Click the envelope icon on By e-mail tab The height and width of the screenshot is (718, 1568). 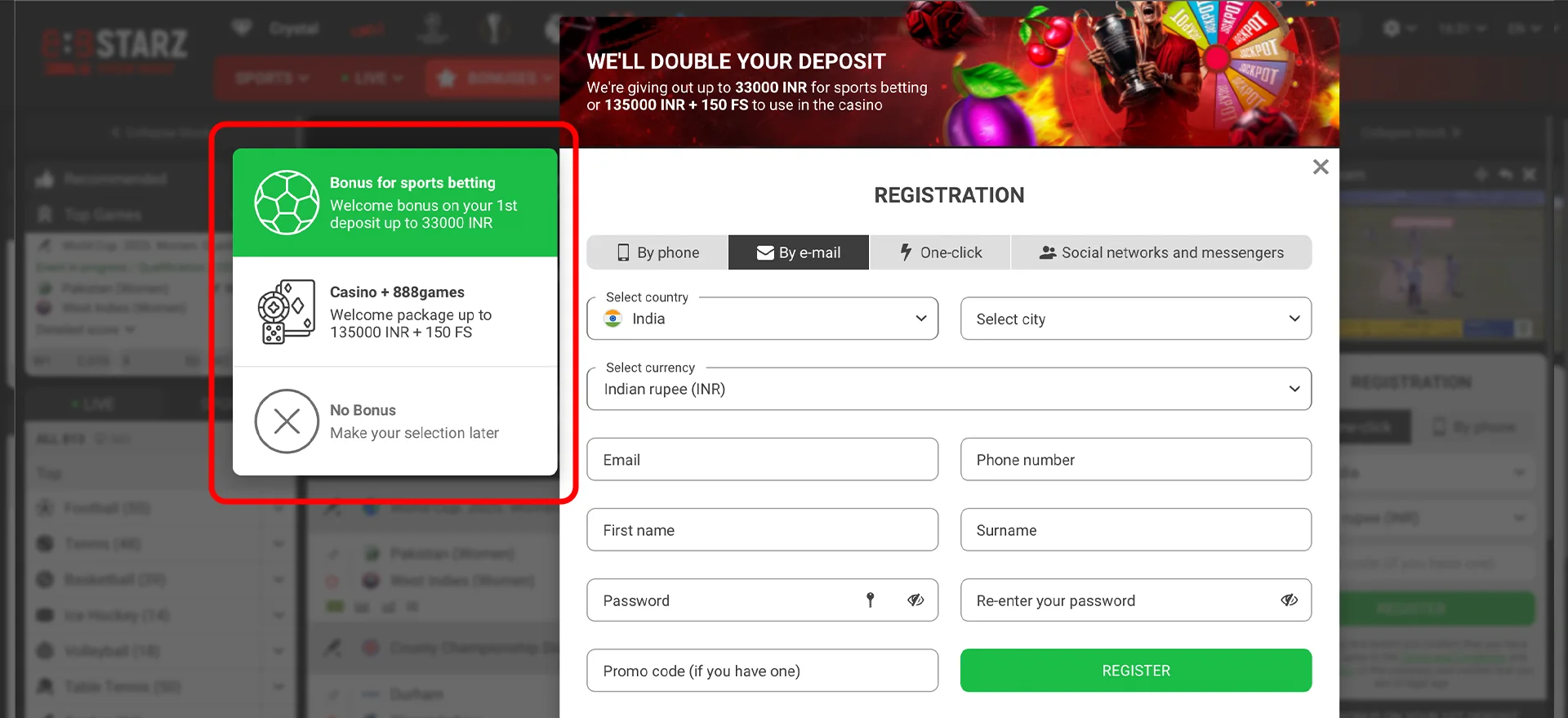pos(764,252)
